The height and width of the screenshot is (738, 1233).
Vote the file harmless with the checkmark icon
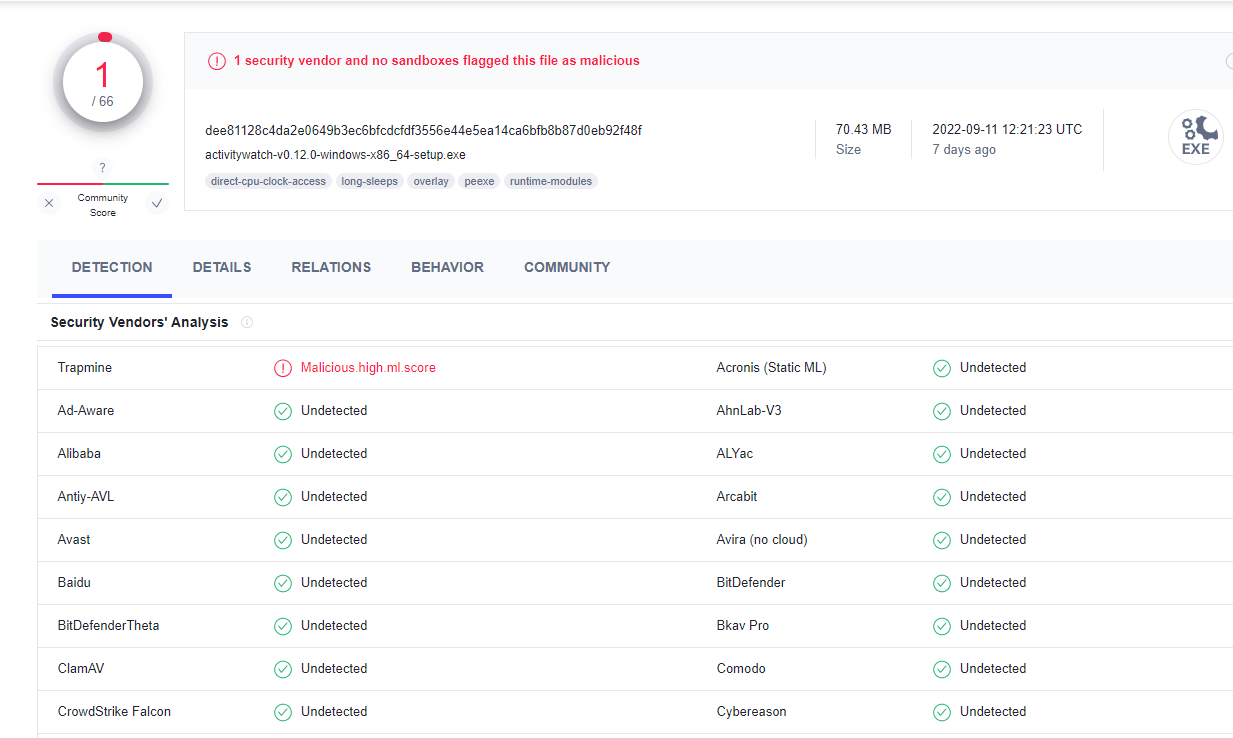[x=156, y=202]
